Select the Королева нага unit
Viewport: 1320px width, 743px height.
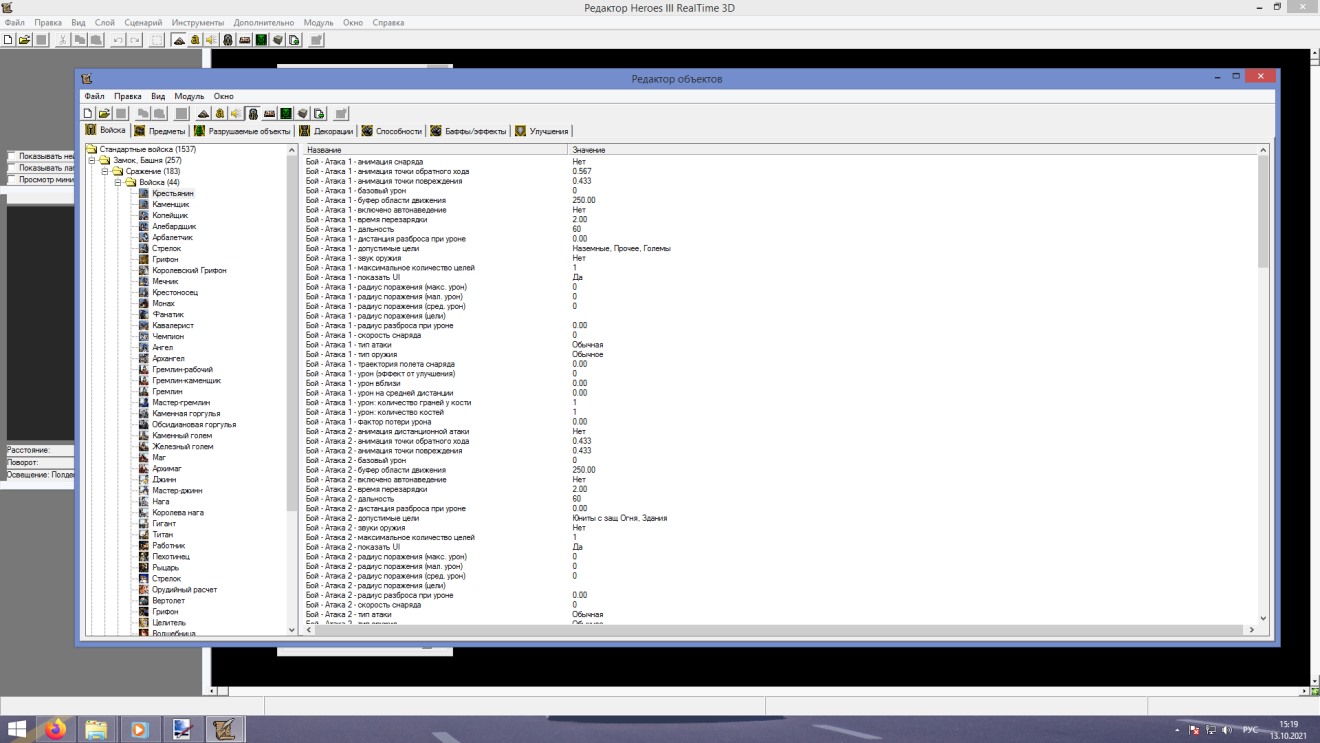[x=178, y=512]
